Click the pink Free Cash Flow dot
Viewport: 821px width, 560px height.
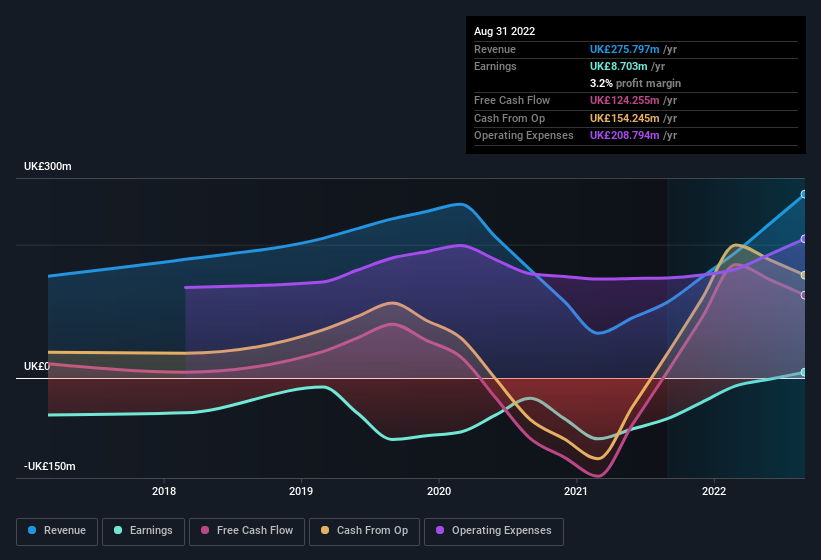pos(205,530)
